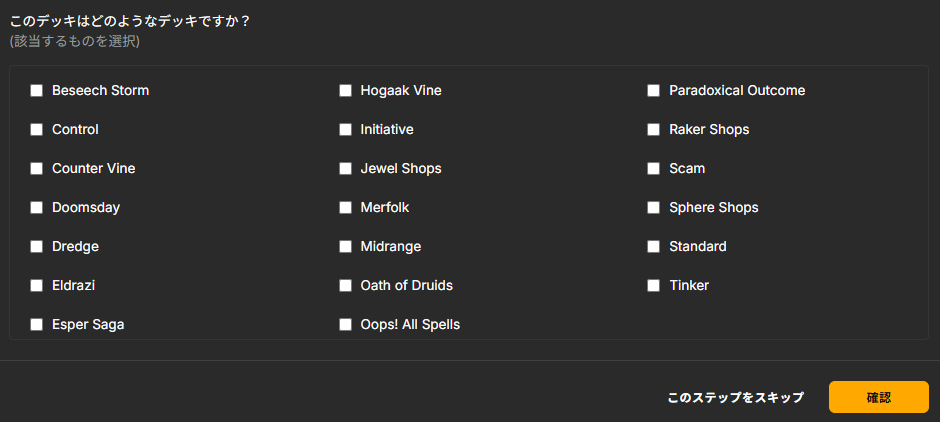Enable the Merfolk checkbox
Image resolution: width=940 pixels, height=422 pixels.
pyautogui.click(x=346, y=208)
